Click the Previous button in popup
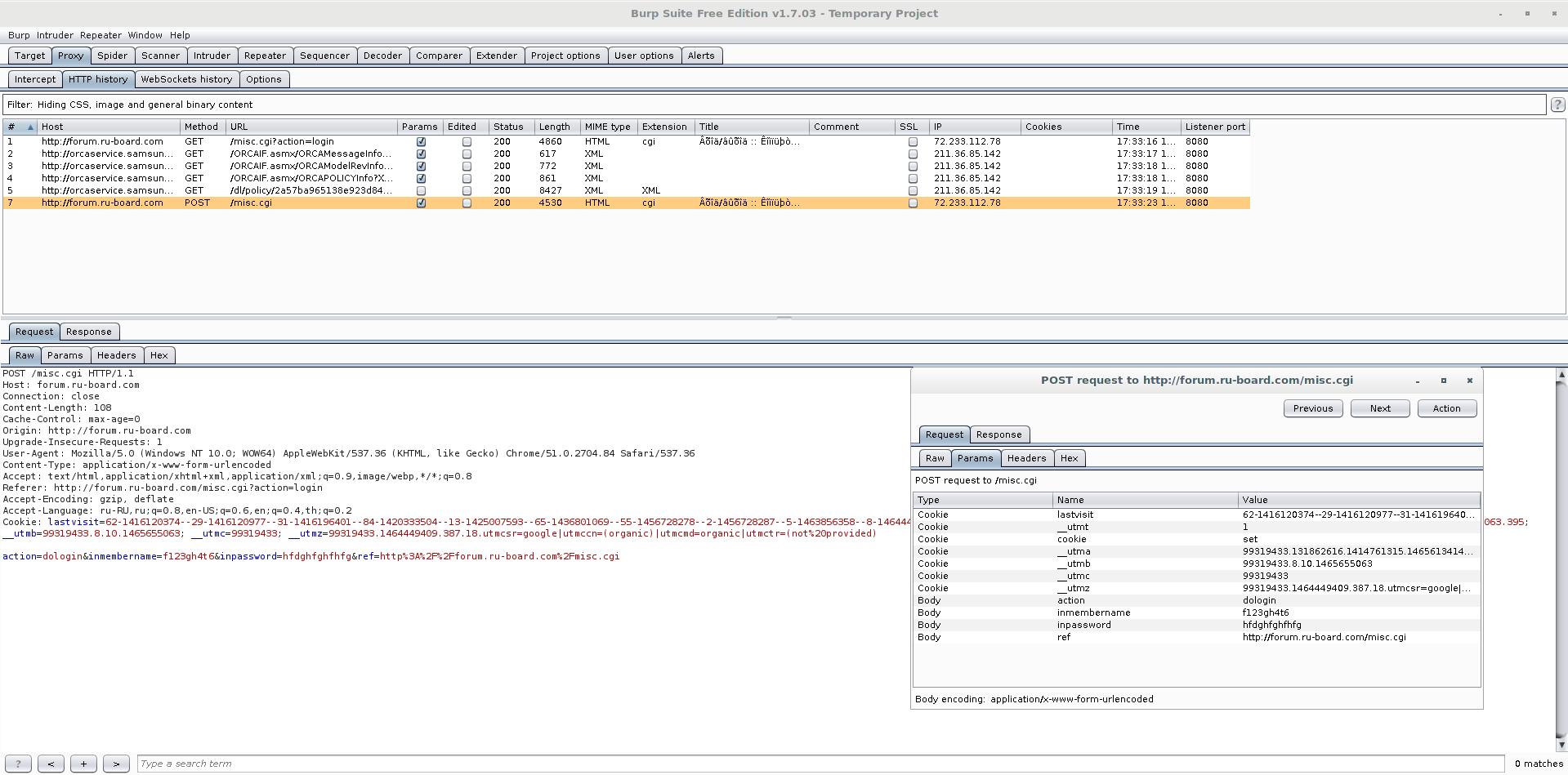The image size is (1568, 775). point(1312,408)
